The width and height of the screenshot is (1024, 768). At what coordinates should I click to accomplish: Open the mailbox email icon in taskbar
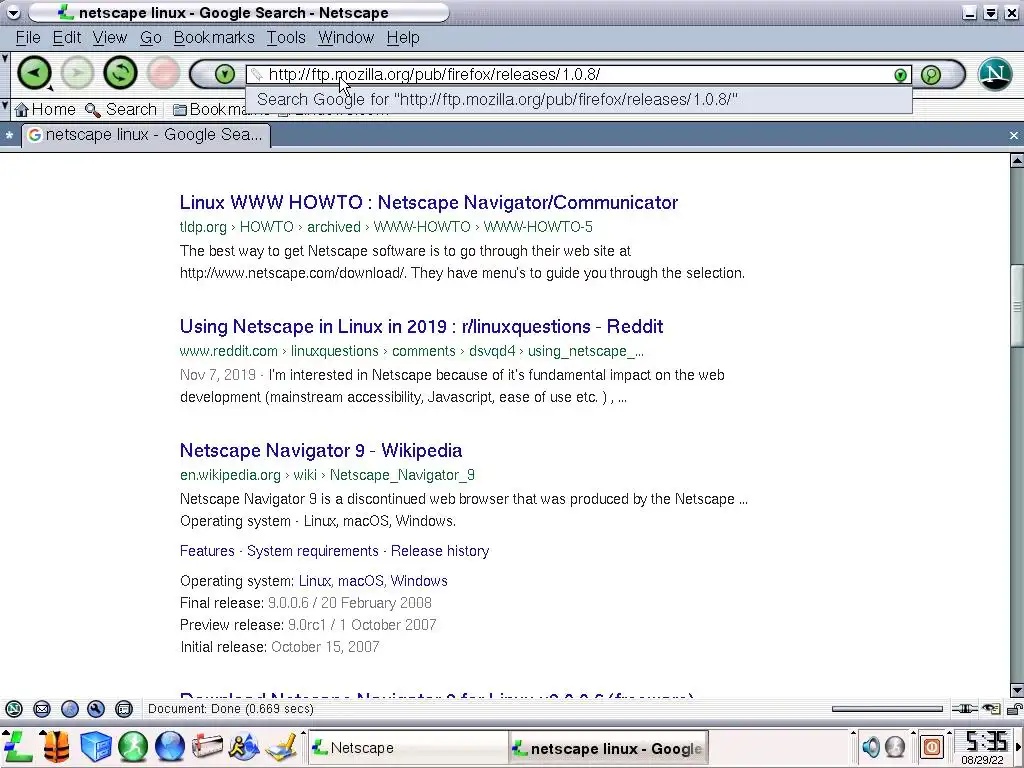207,746
